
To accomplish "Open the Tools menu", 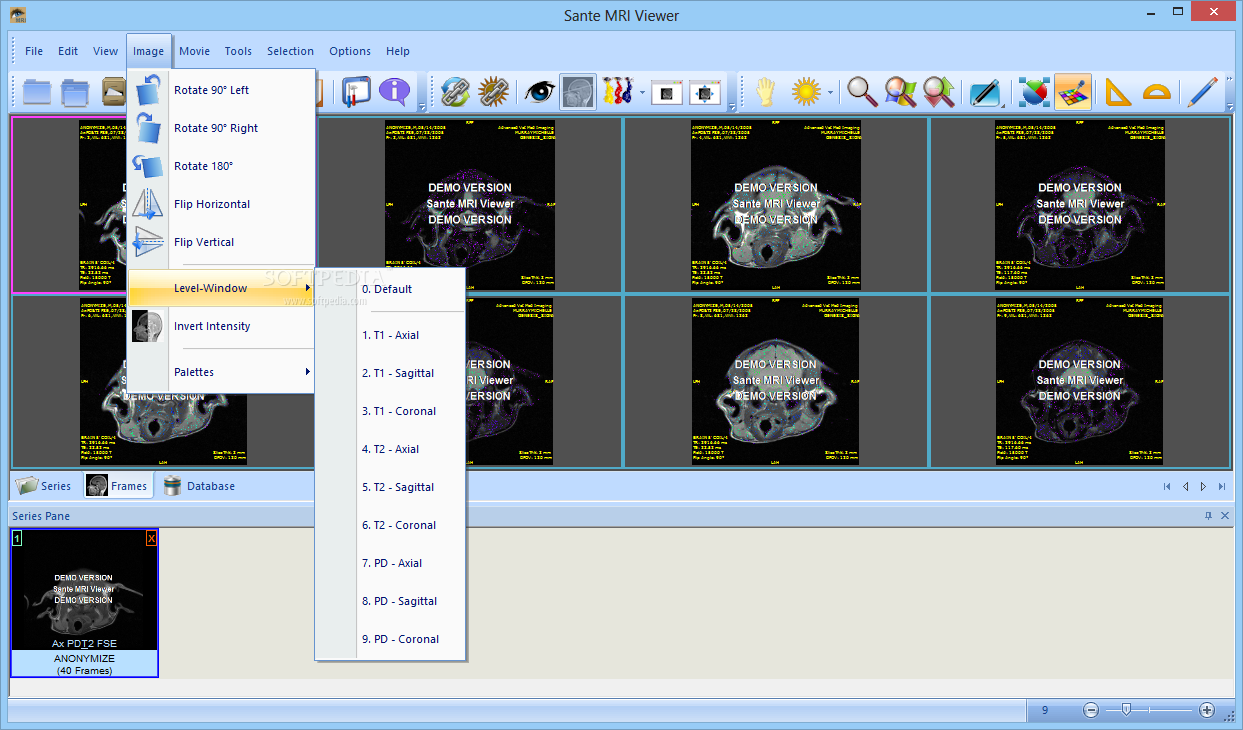I will coord(238,51).
